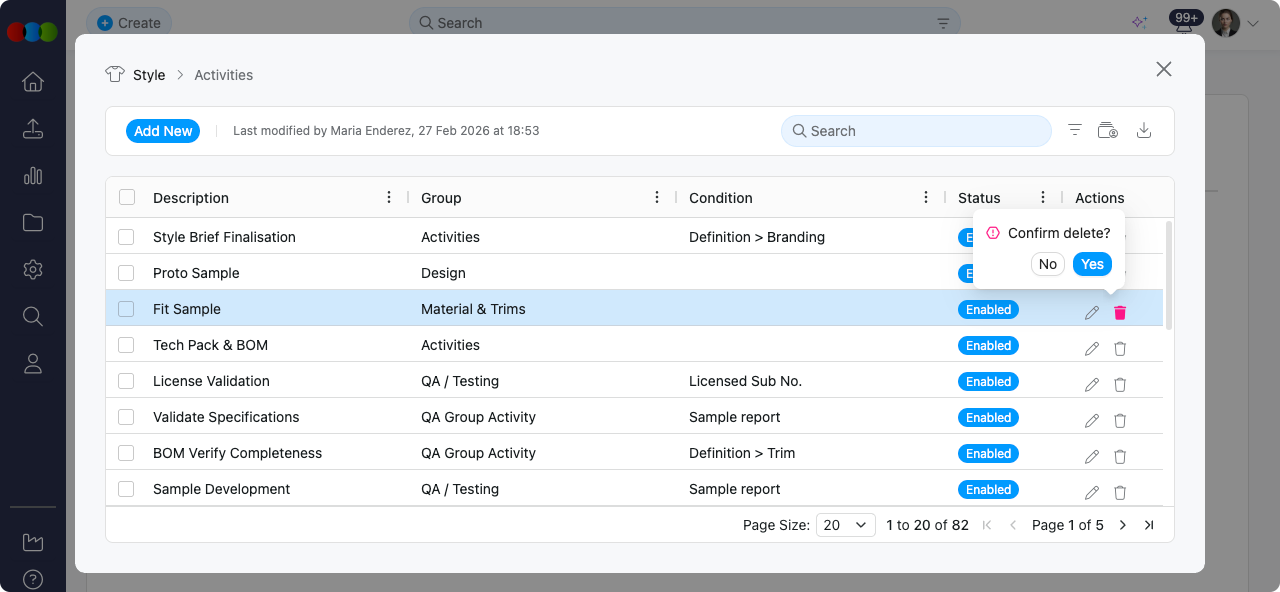Image resolution: width=1280 pixels, height=592 pixels.
Task: Open the Description column menu
Action: [x=389, y=197]
